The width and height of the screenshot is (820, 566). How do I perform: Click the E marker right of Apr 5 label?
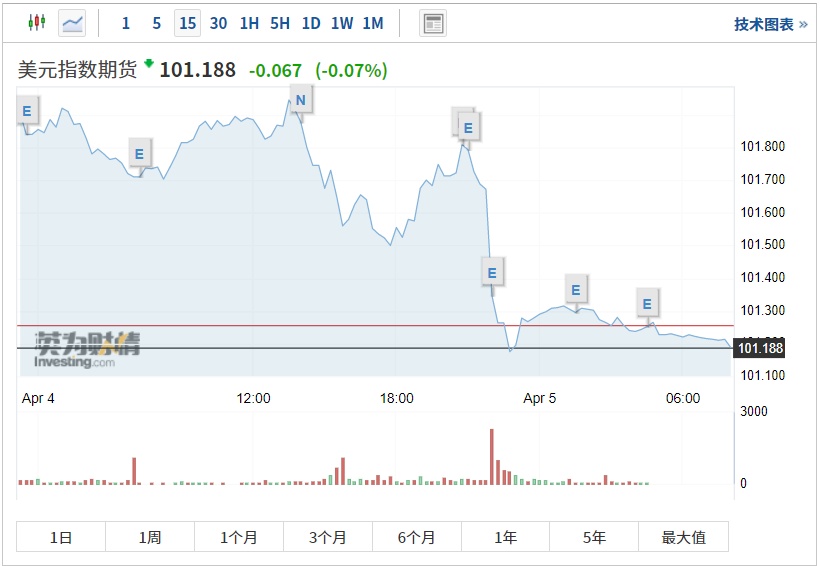click(x=575, y=291)
